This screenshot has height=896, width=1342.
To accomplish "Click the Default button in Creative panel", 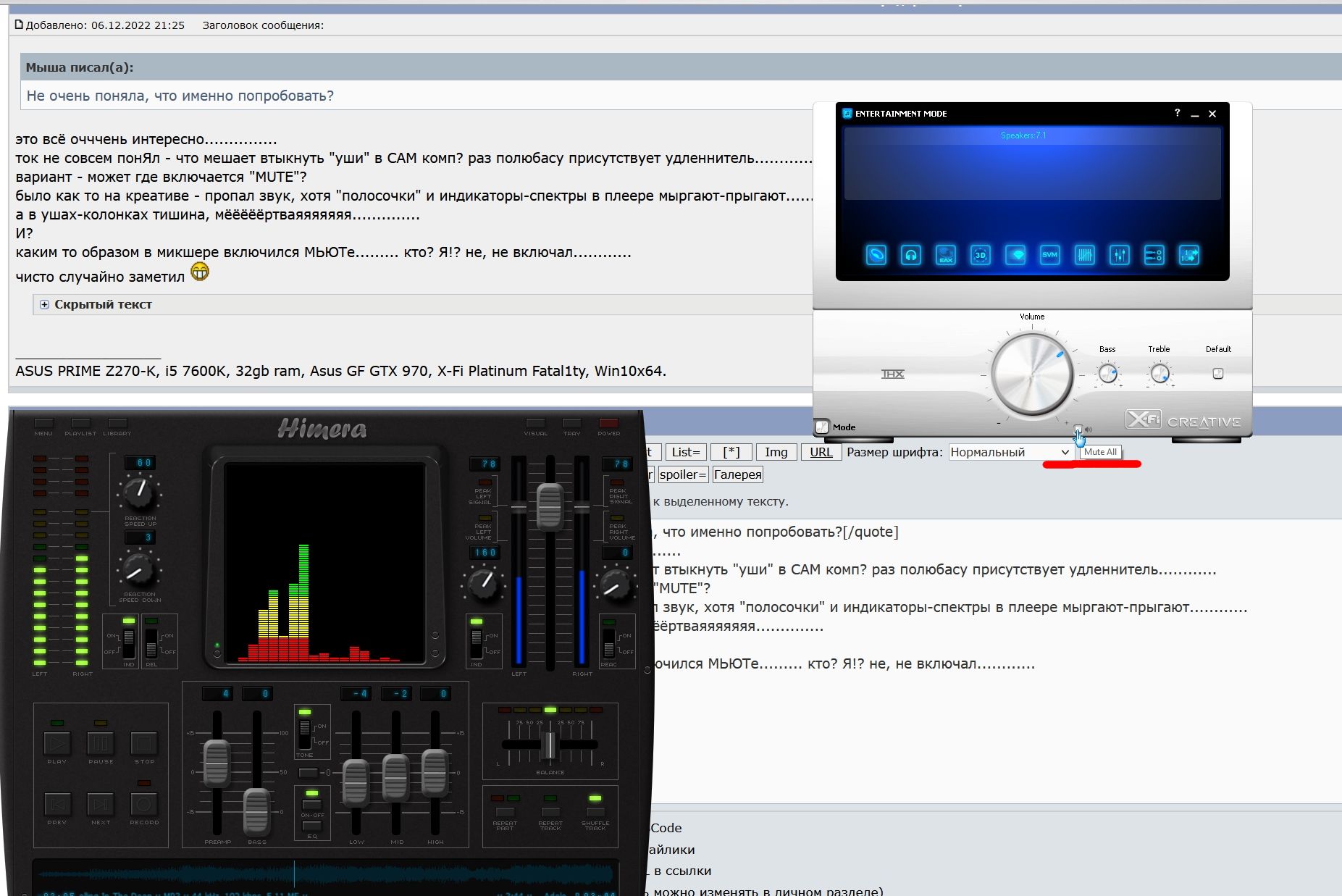I will (x=1217, y=374).
